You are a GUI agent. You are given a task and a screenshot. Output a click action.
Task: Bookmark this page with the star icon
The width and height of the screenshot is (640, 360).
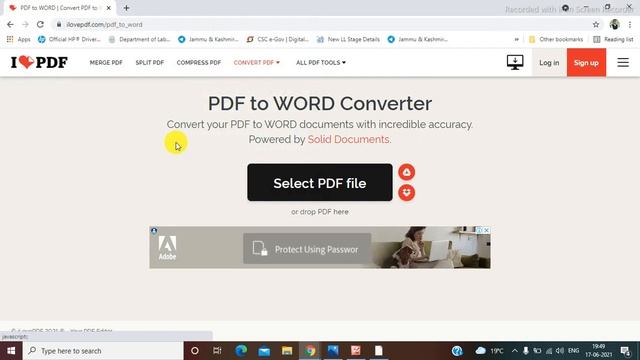[x=596, y=24]
